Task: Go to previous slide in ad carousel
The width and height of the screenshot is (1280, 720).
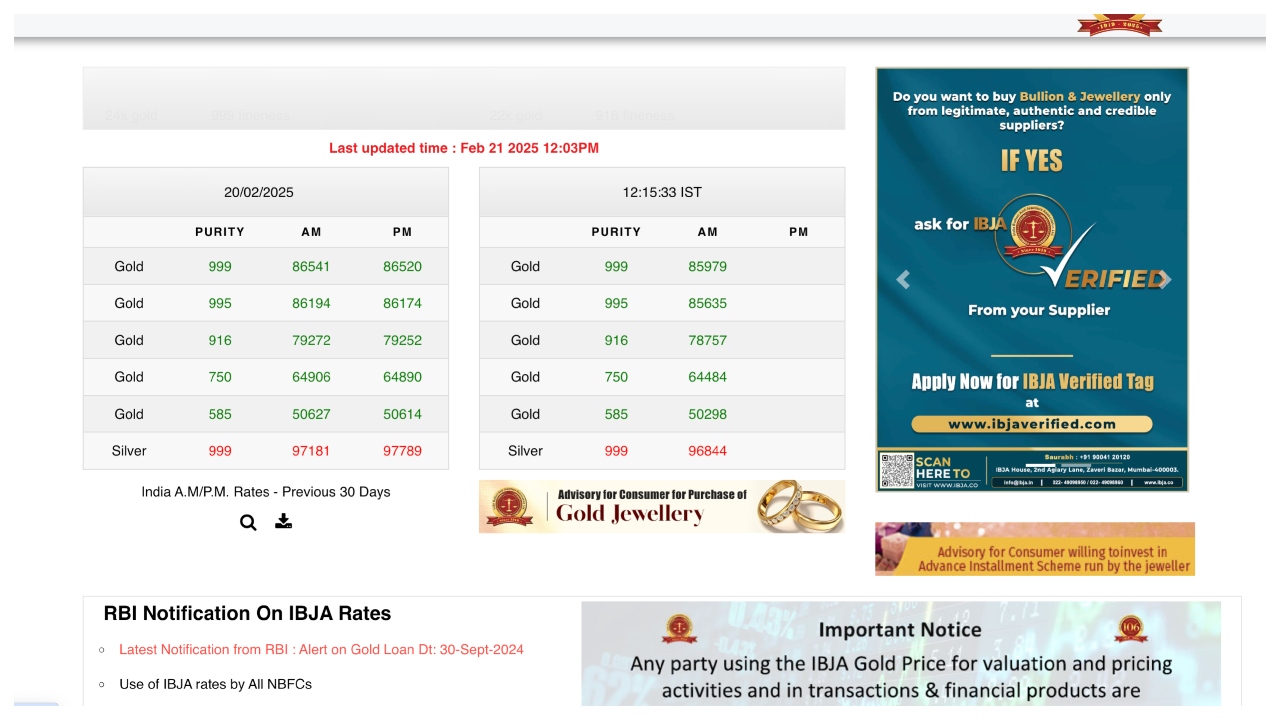Action: click(x=903, y=280)
